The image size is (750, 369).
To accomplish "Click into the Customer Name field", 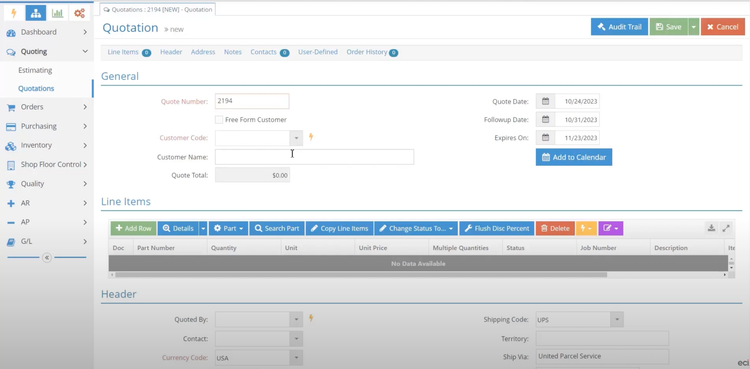I will click(314, 157).
